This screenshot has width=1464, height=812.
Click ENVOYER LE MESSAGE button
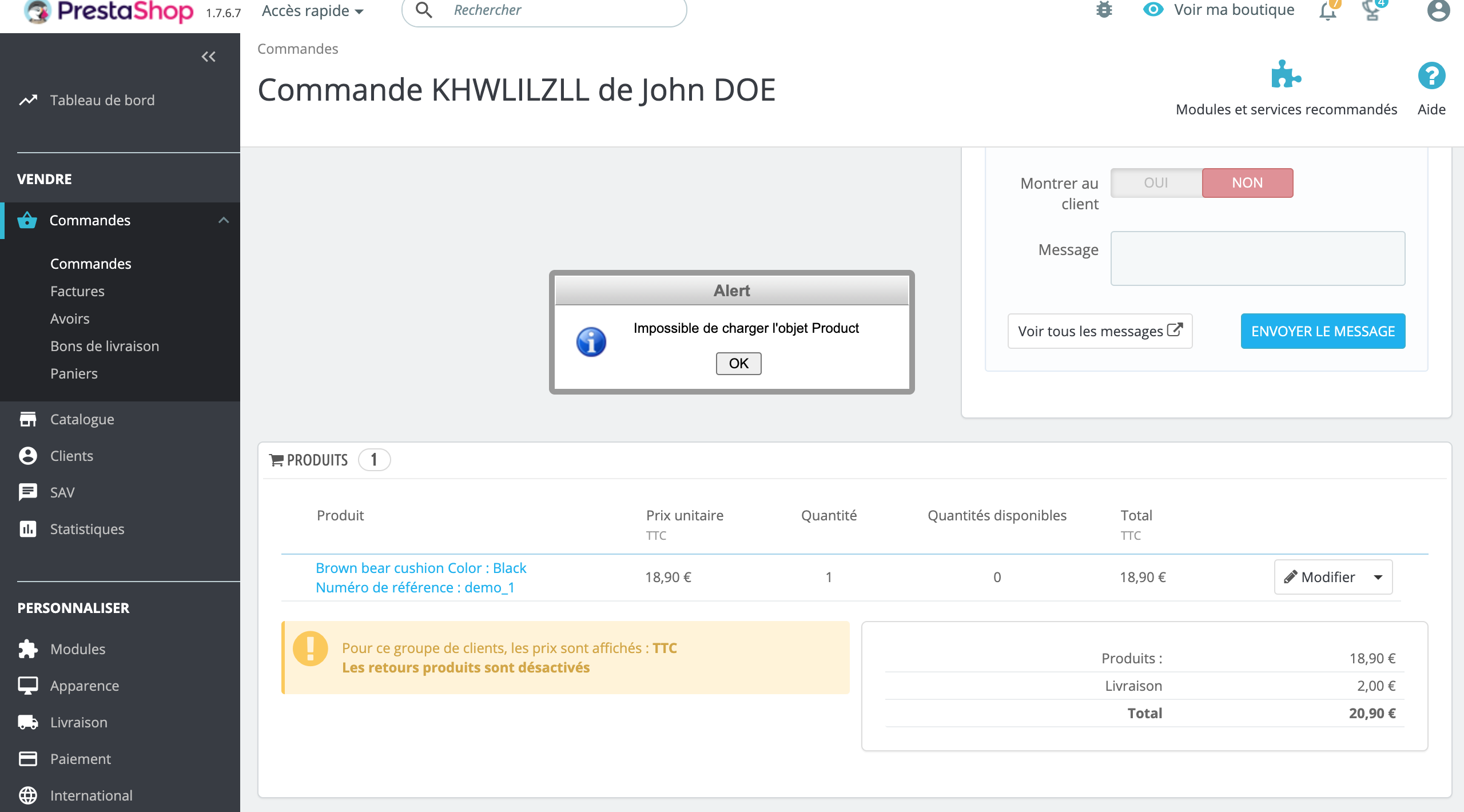pyautogui.click(x=1322, y=331)
